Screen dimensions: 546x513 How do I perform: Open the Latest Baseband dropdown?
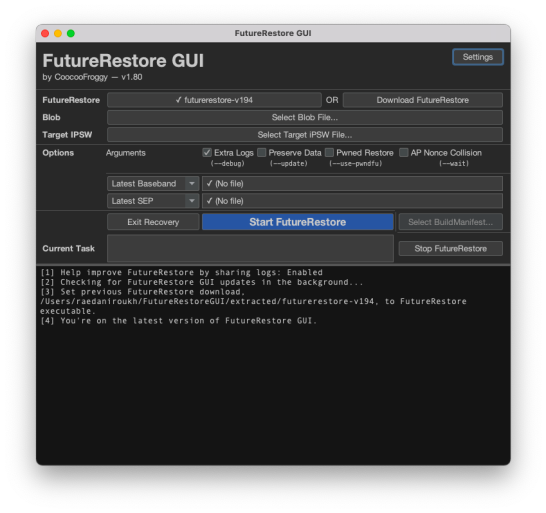(x=153, y=184)
